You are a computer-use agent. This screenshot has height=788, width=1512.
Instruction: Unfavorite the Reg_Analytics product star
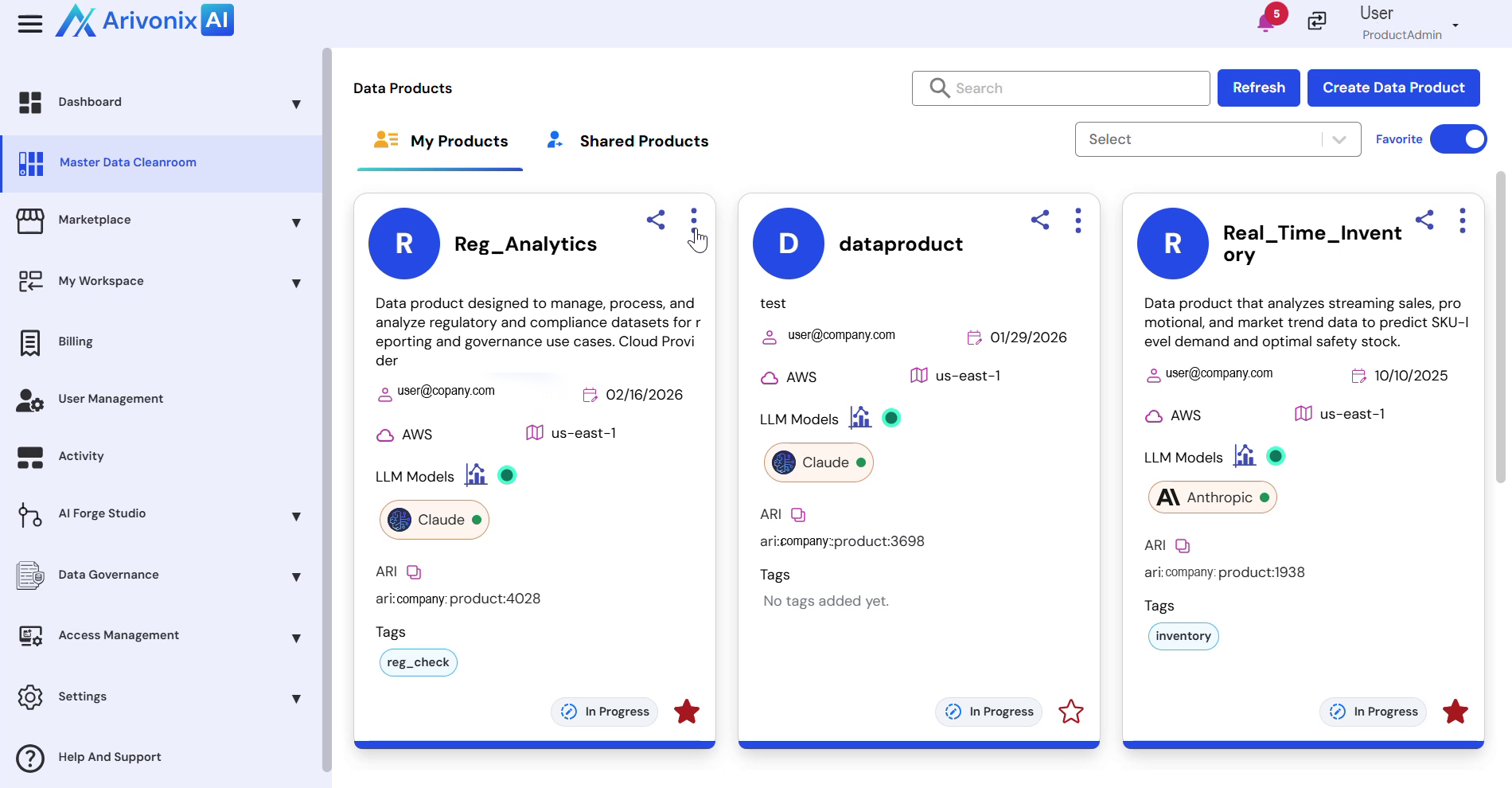[x=686, y=712]
